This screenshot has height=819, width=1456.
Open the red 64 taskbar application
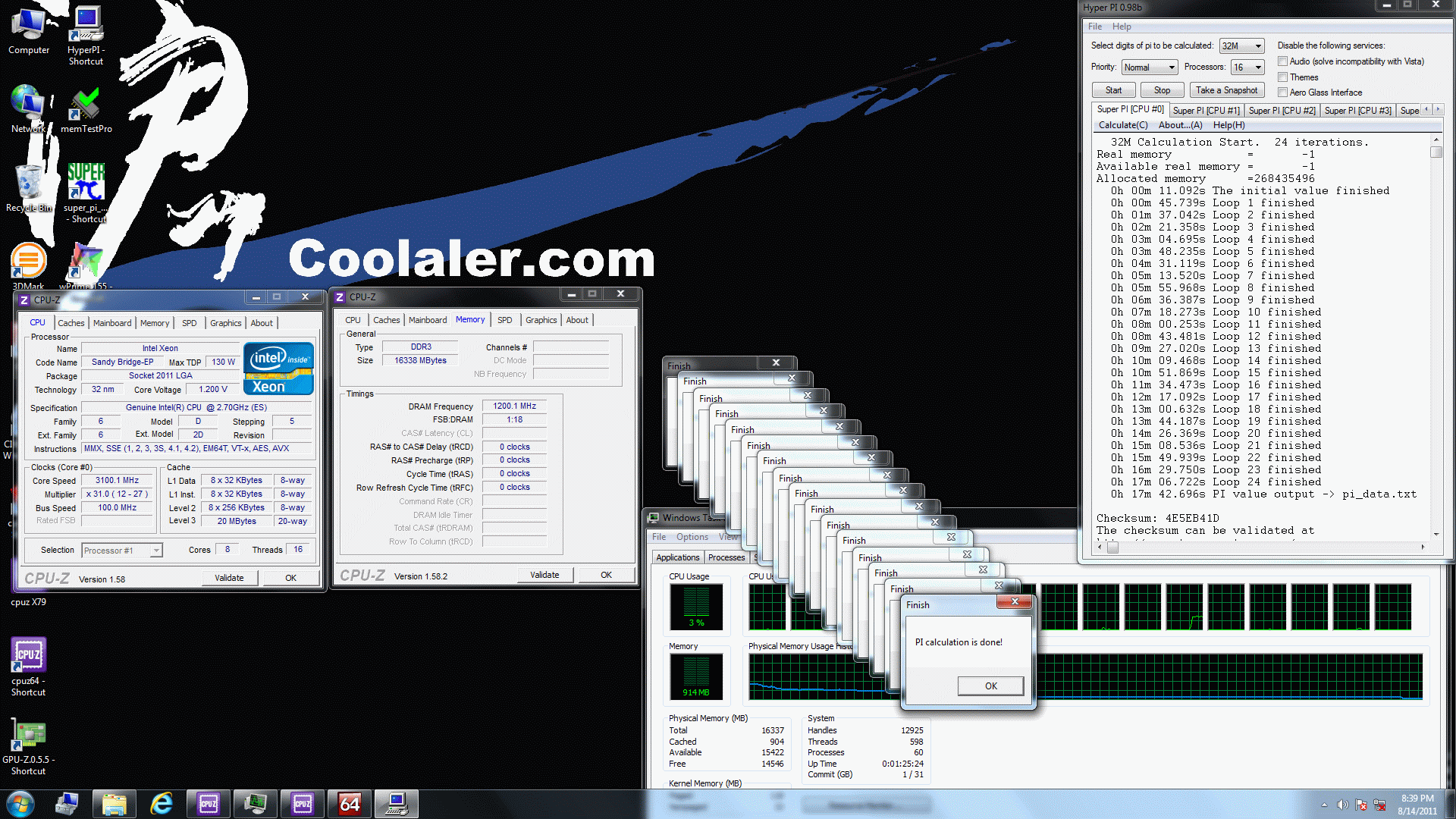click(x=349, y=804)
